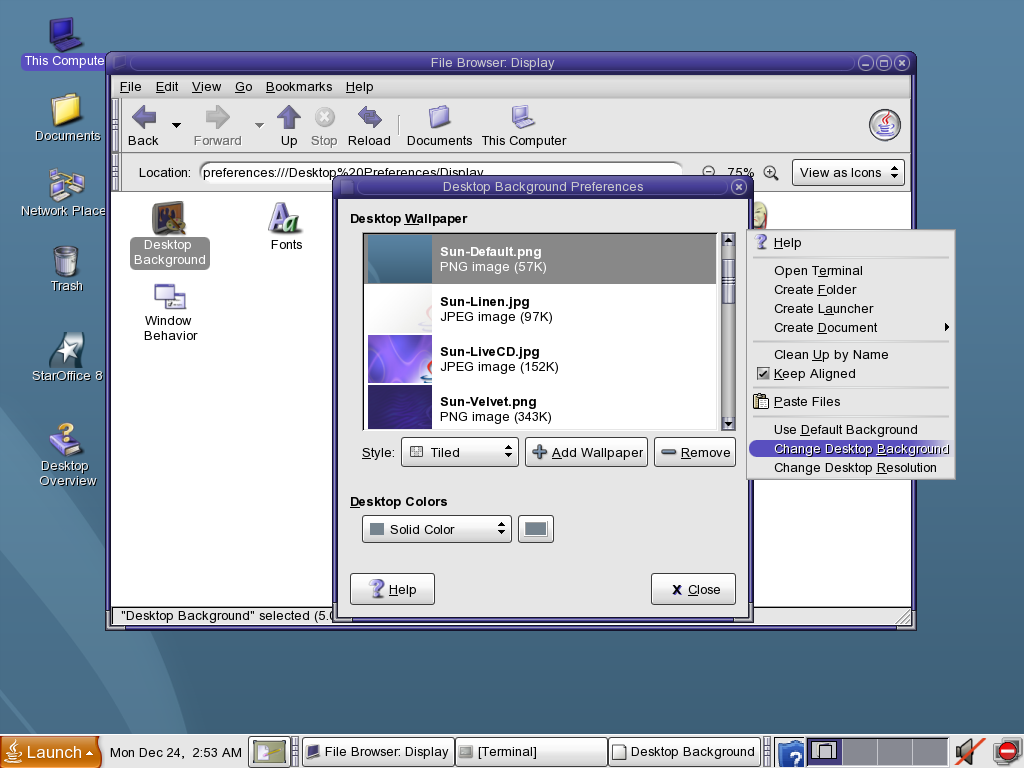Image resolution: width=1024 pixels, height=768 pixels.
Task: Select the Sun-Default.png wallpaper
Action: pos(540,259)
